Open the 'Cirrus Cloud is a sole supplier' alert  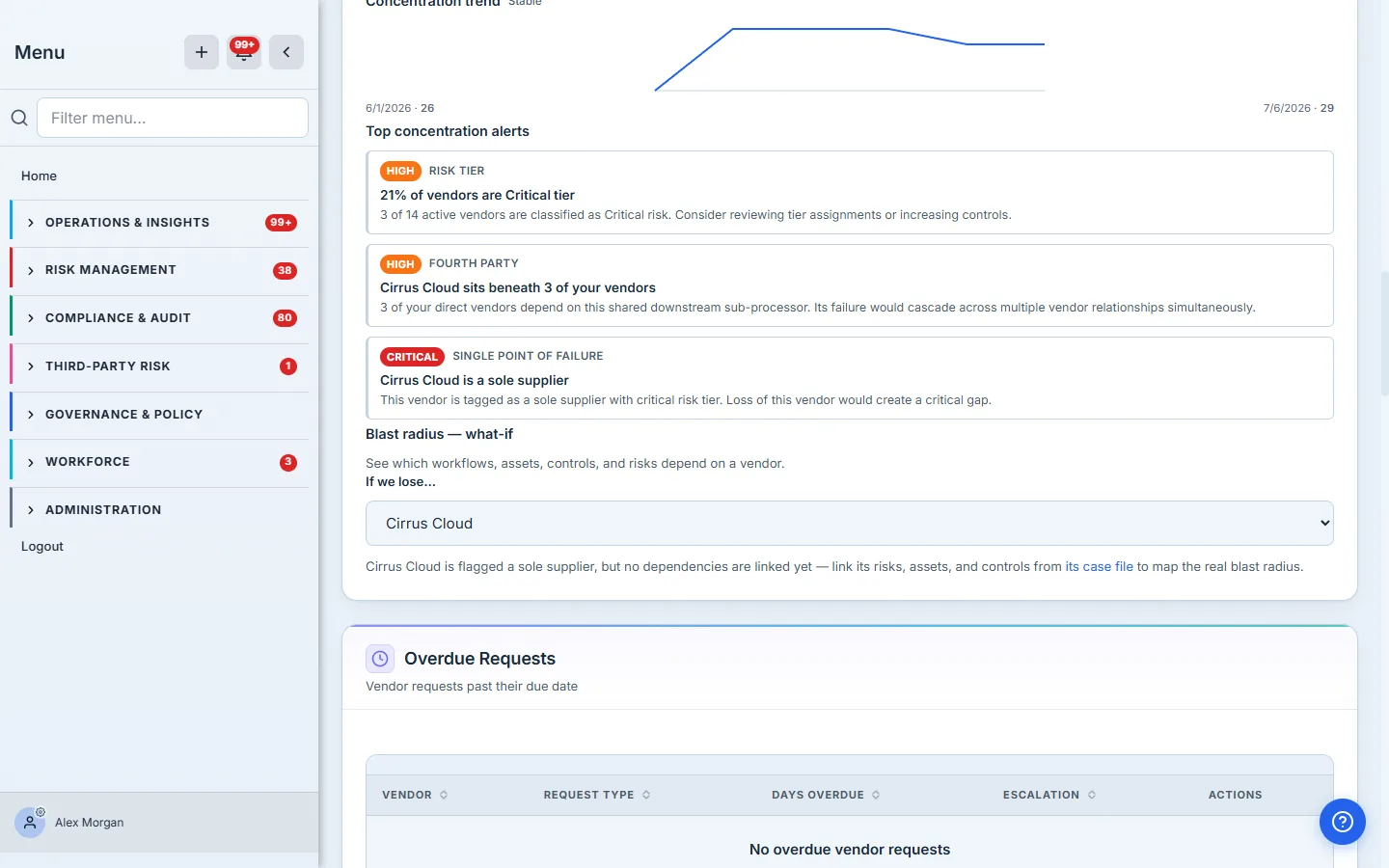[850, 378]
